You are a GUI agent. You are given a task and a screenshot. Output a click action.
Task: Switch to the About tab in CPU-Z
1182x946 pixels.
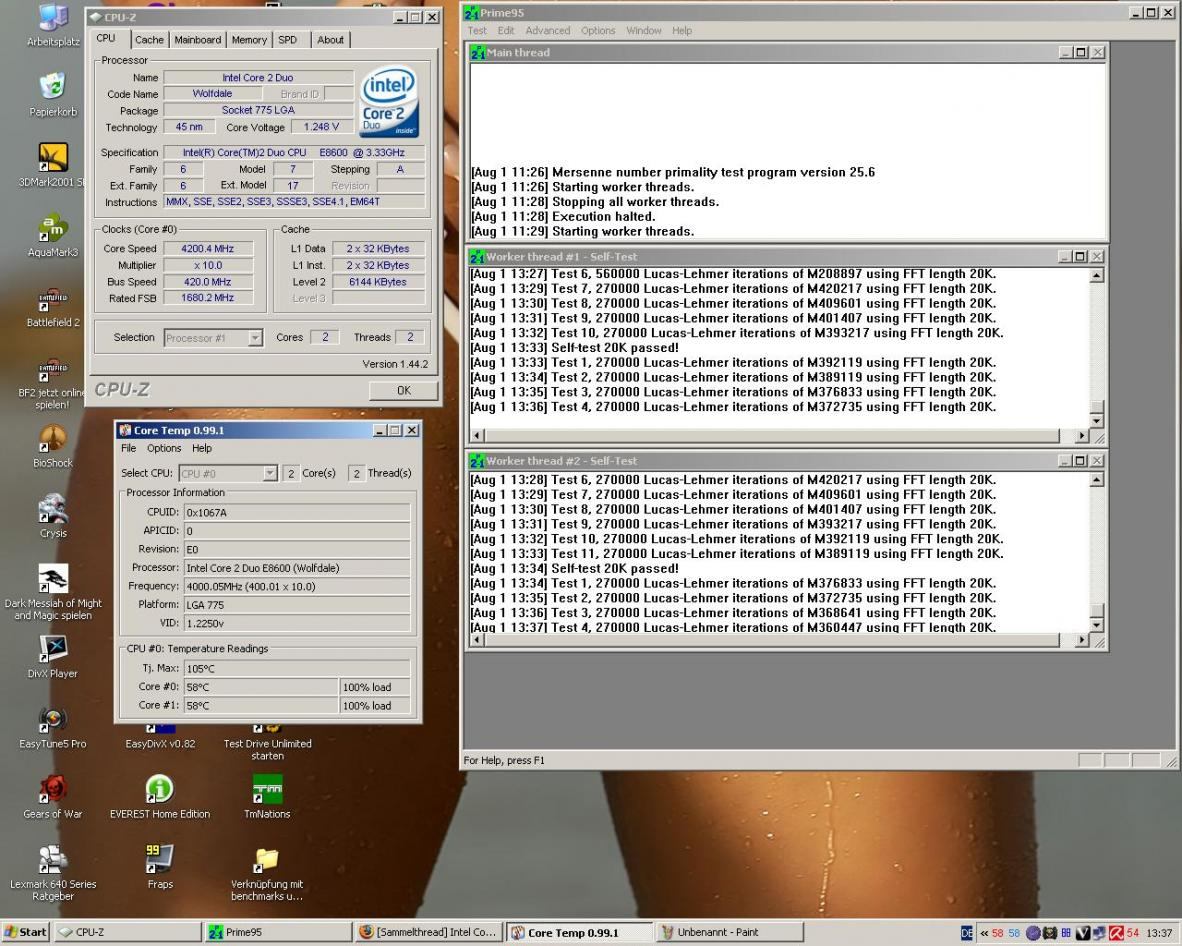(x=330, y=40)
